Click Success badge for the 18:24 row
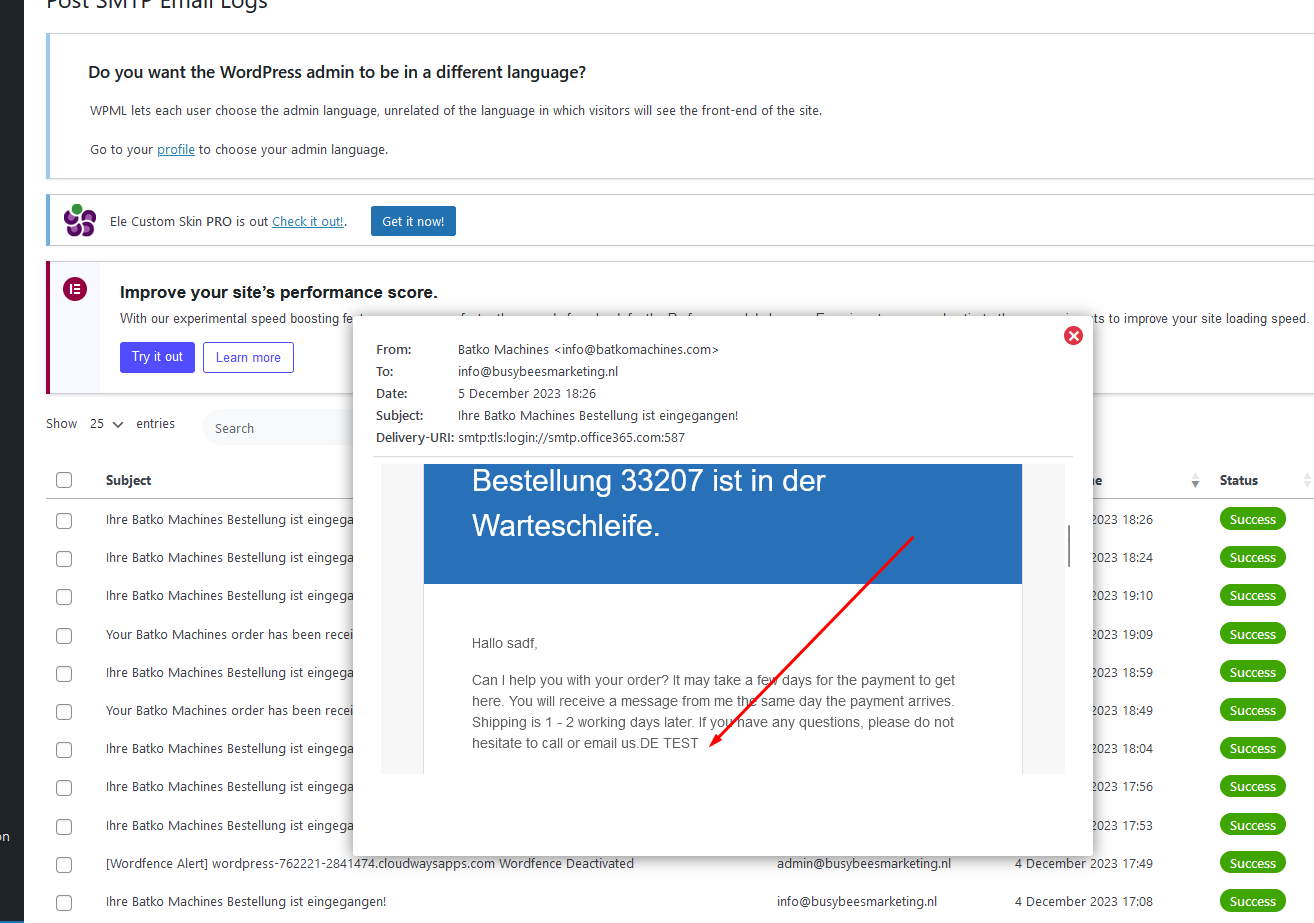This screenshot has width=1314, height=923. click(1252, 557)
